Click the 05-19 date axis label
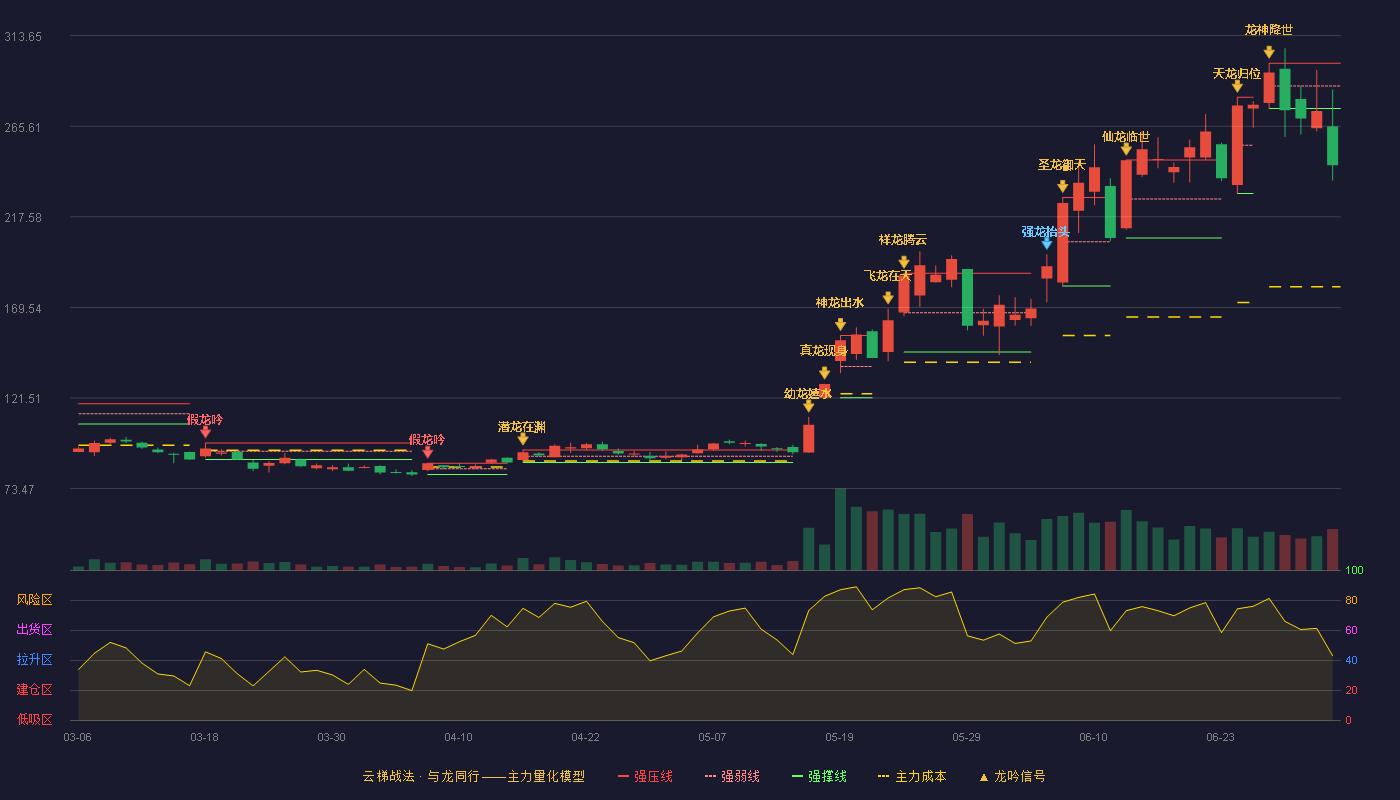 [x=839, y=737]
